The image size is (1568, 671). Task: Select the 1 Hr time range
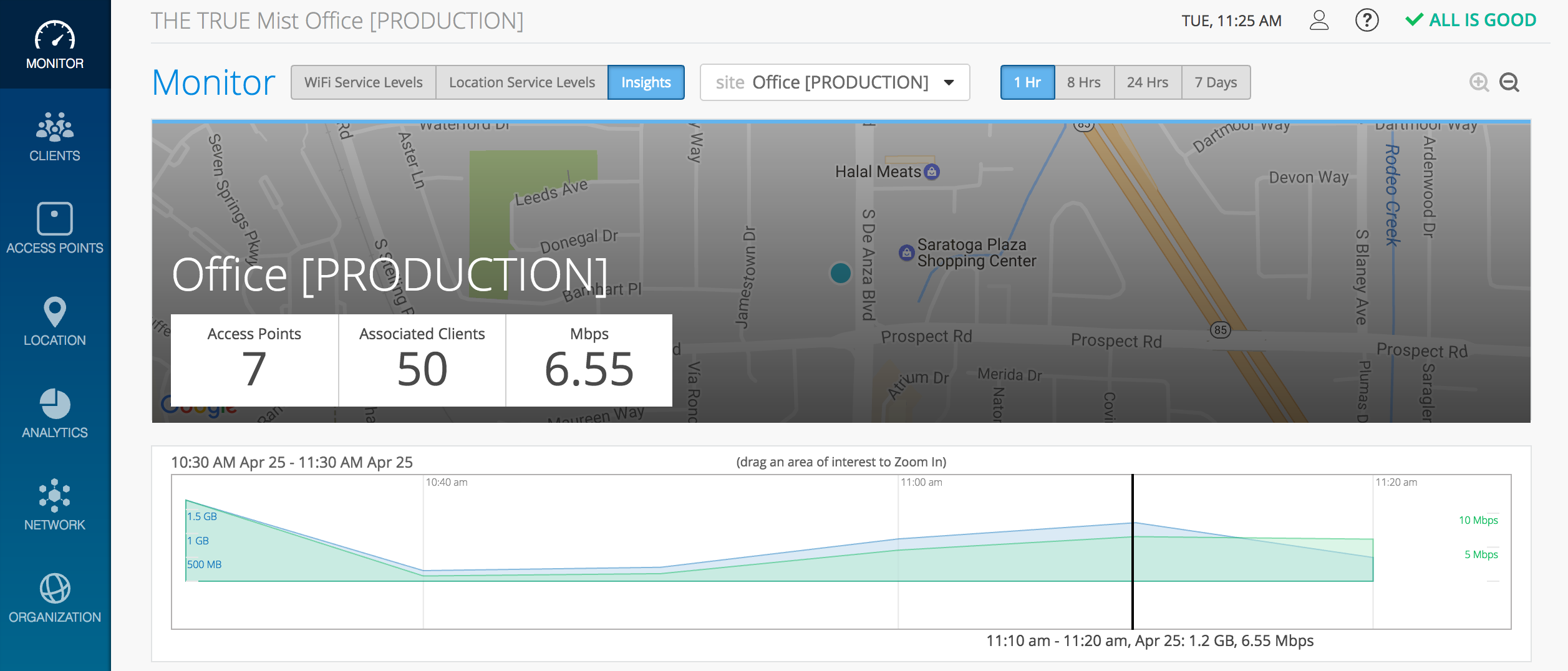[1027, 82]
